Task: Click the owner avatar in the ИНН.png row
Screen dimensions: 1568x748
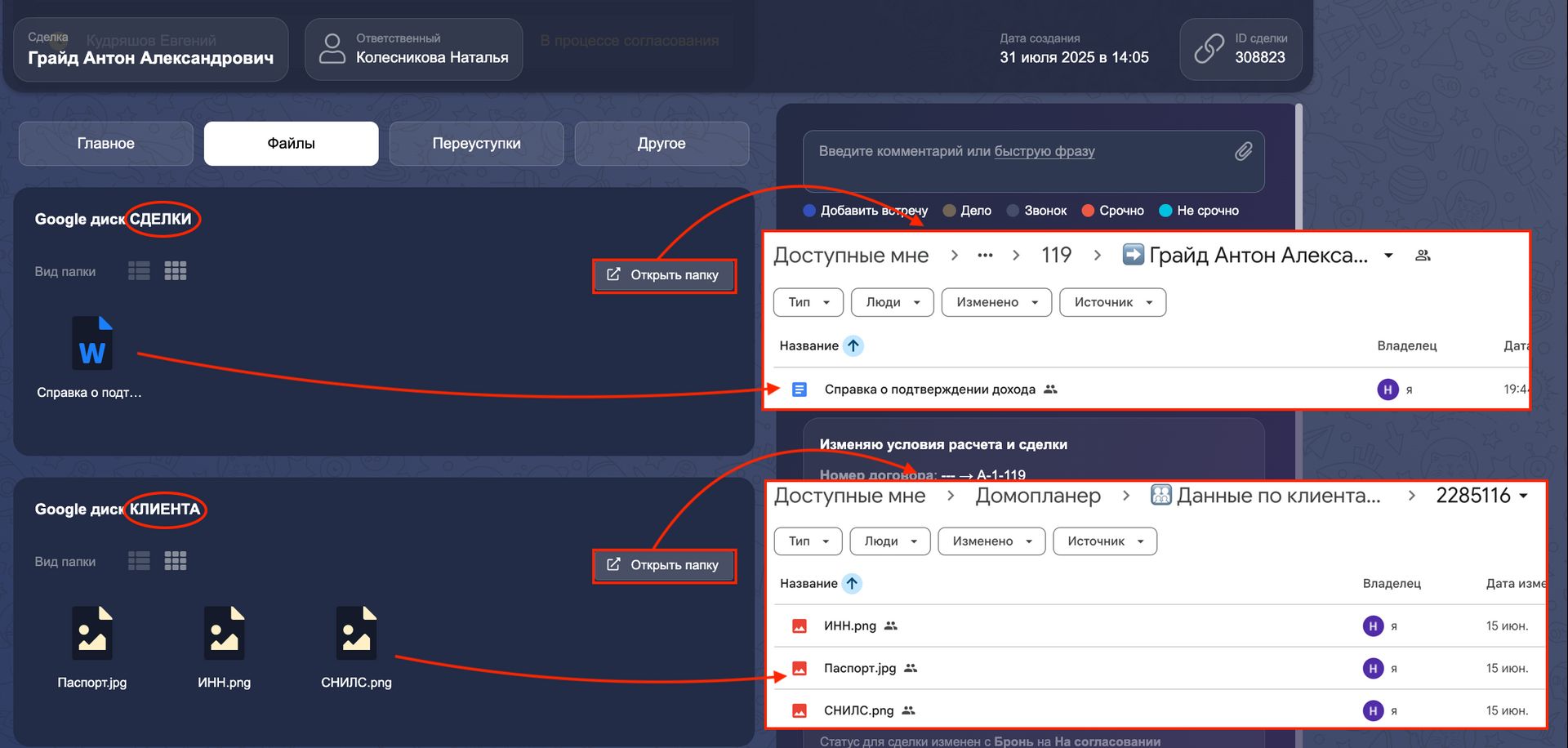Action: pos(1373,626)
